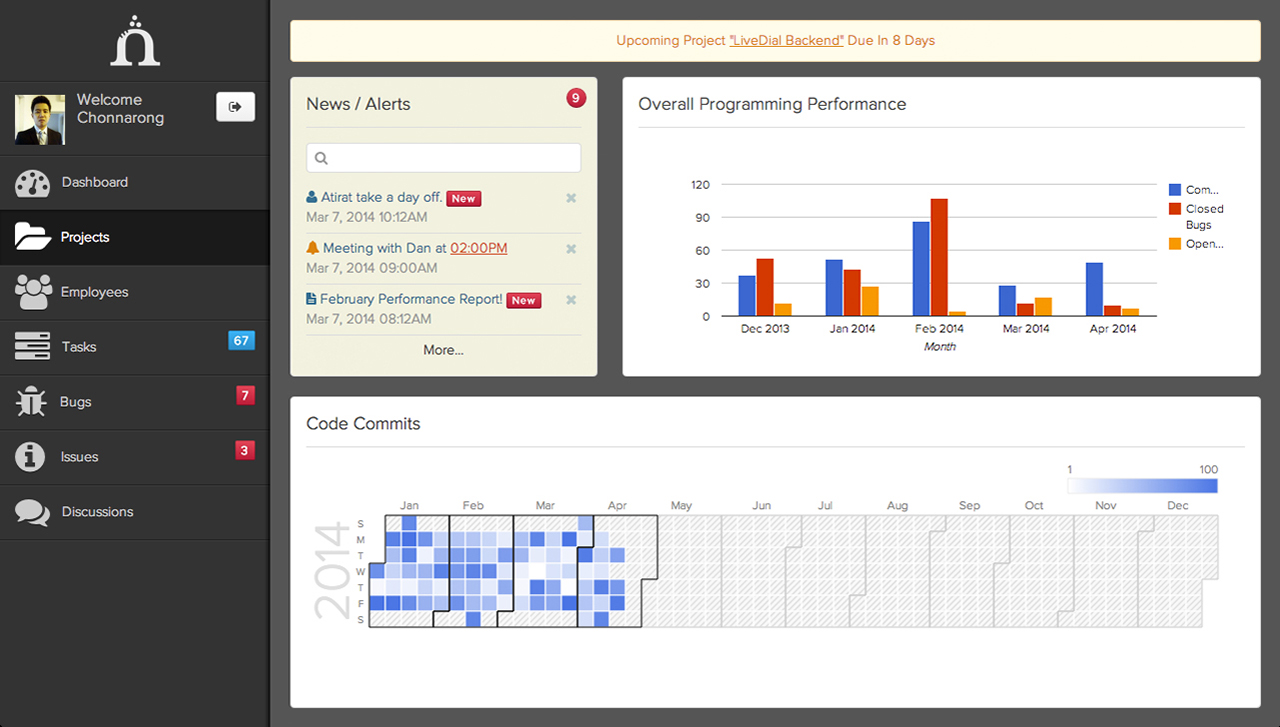Dismiss the Atirat day off alert
The height and width of the screenshot is (727, 1280).
571,198
